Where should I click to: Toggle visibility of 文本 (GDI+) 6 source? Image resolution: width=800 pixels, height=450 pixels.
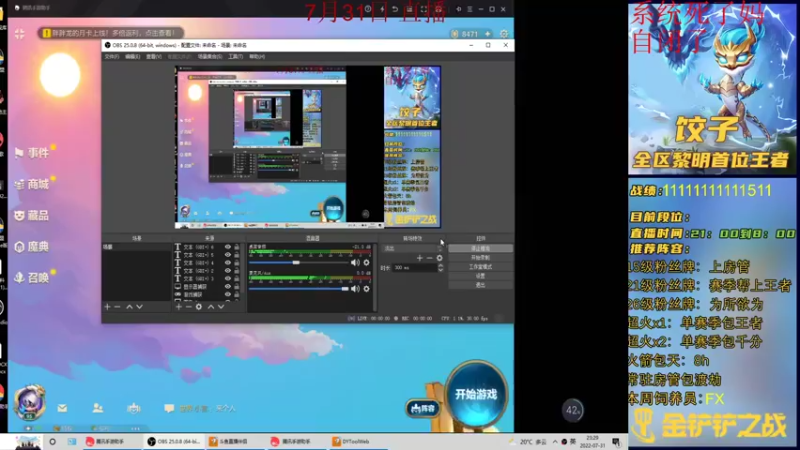point(228,247)
